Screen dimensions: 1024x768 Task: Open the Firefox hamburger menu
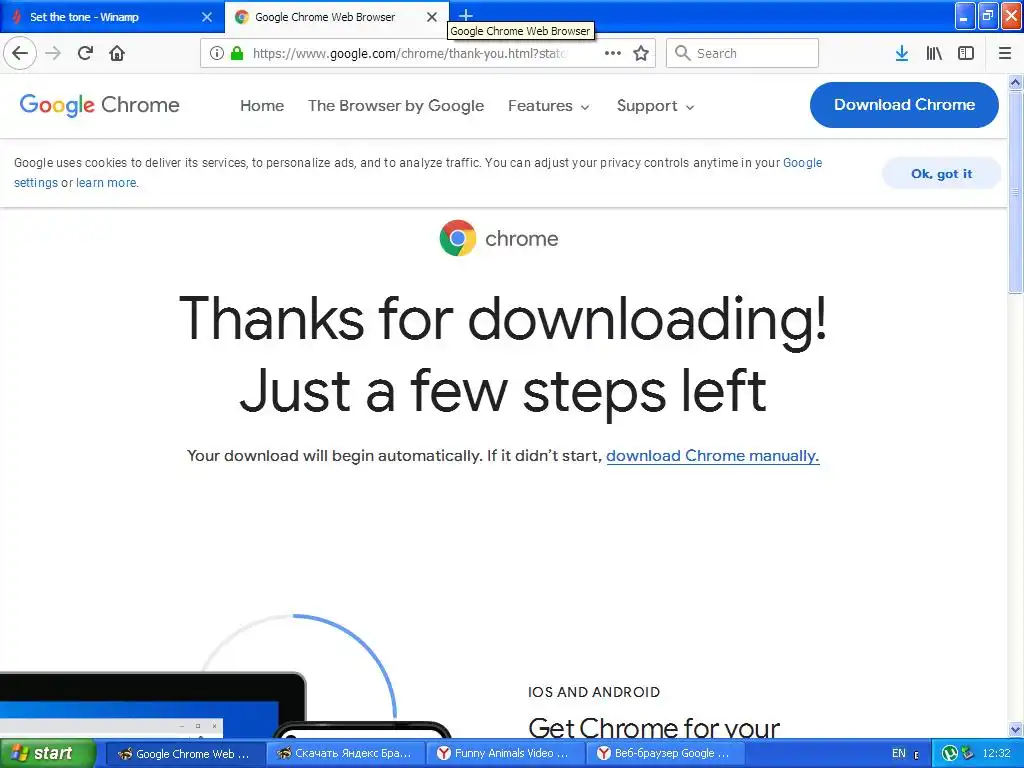click(1005, 53)
